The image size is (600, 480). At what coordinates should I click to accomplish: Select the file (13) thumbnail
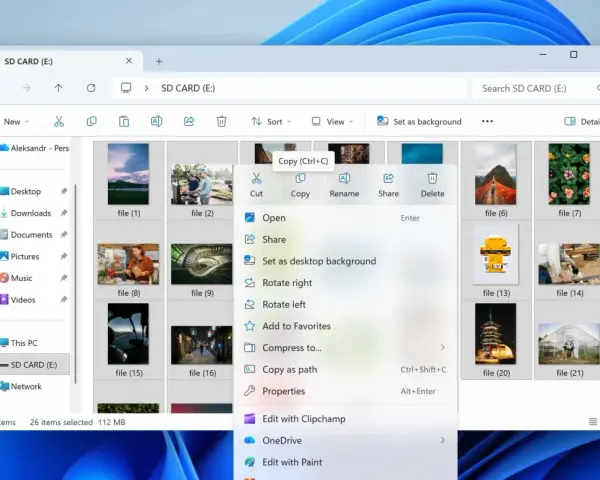[x=496, y=254]
